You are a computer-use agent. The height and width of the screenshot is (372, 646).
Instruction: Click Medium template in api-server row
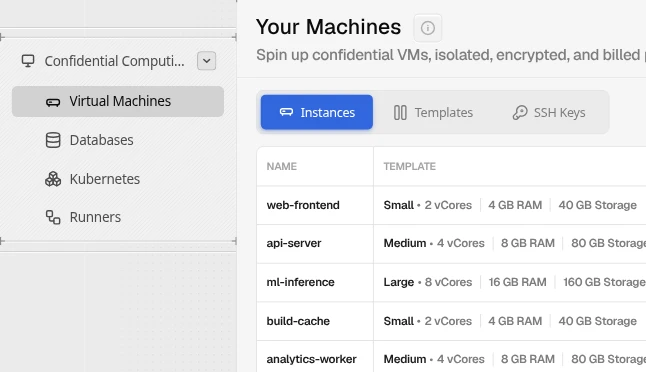(x=405, y=243)
